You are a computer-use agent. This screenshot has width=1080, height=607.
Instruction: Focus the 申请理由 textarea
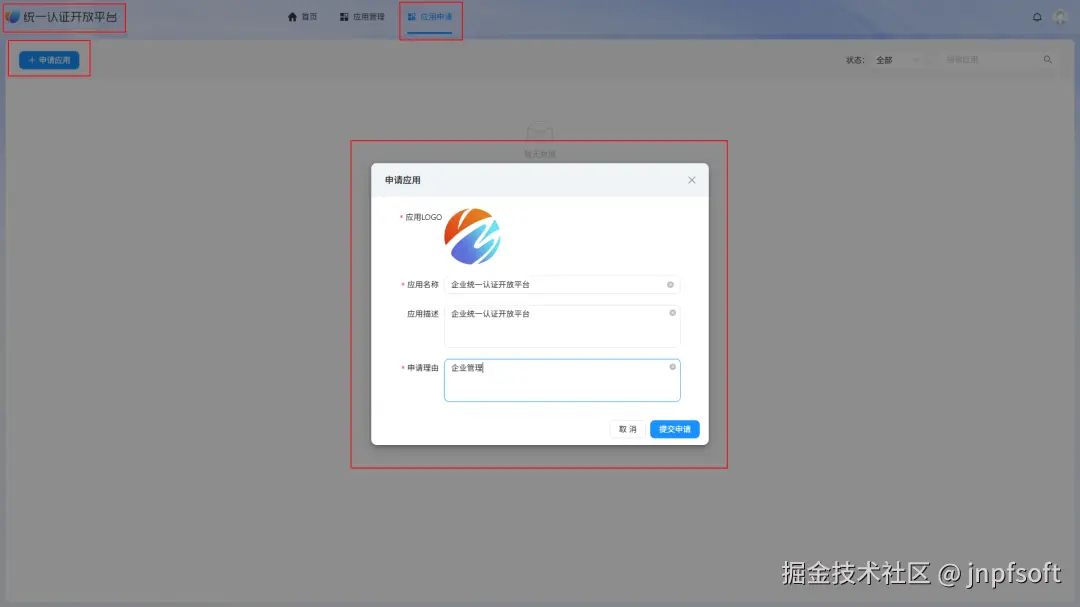tap(562, 380)
